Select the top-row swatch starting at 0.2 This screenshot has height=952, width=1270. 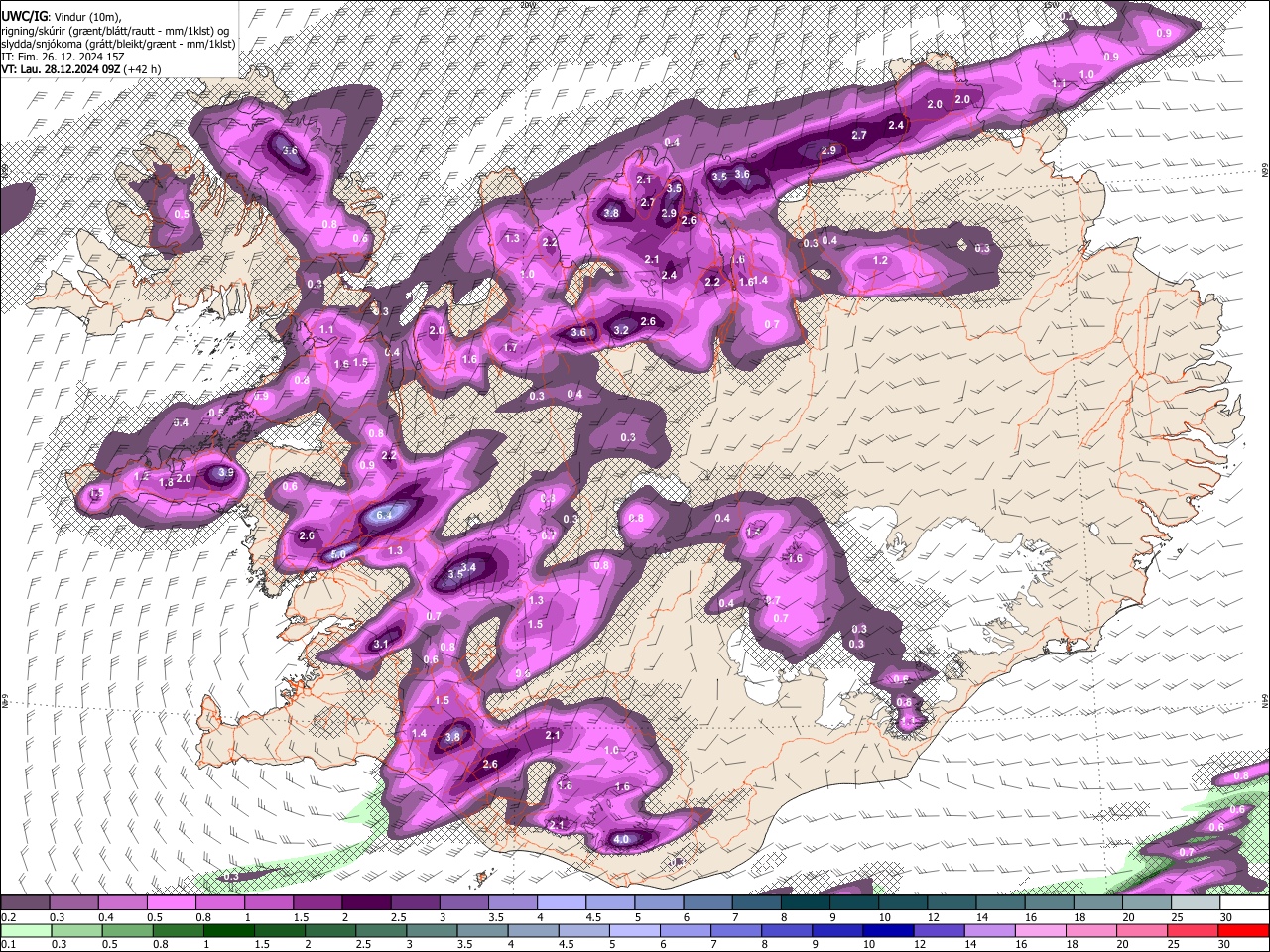pos(25,902)
